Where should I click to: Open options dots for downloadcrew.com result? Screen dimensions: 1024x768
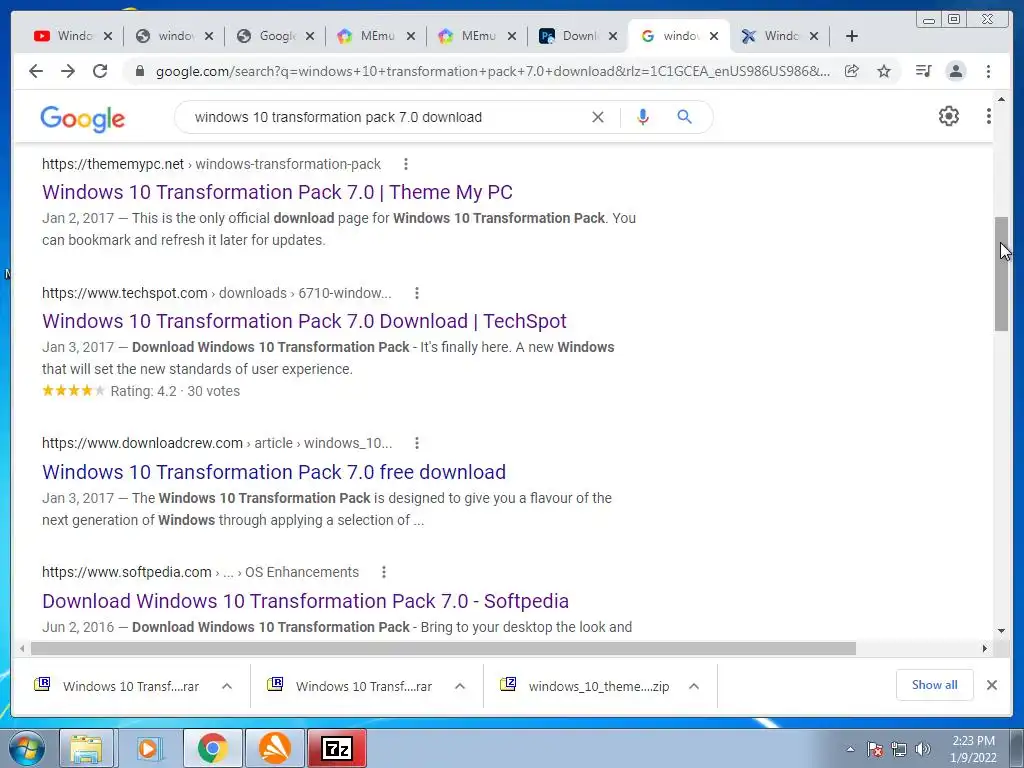(x=417, y=443)
